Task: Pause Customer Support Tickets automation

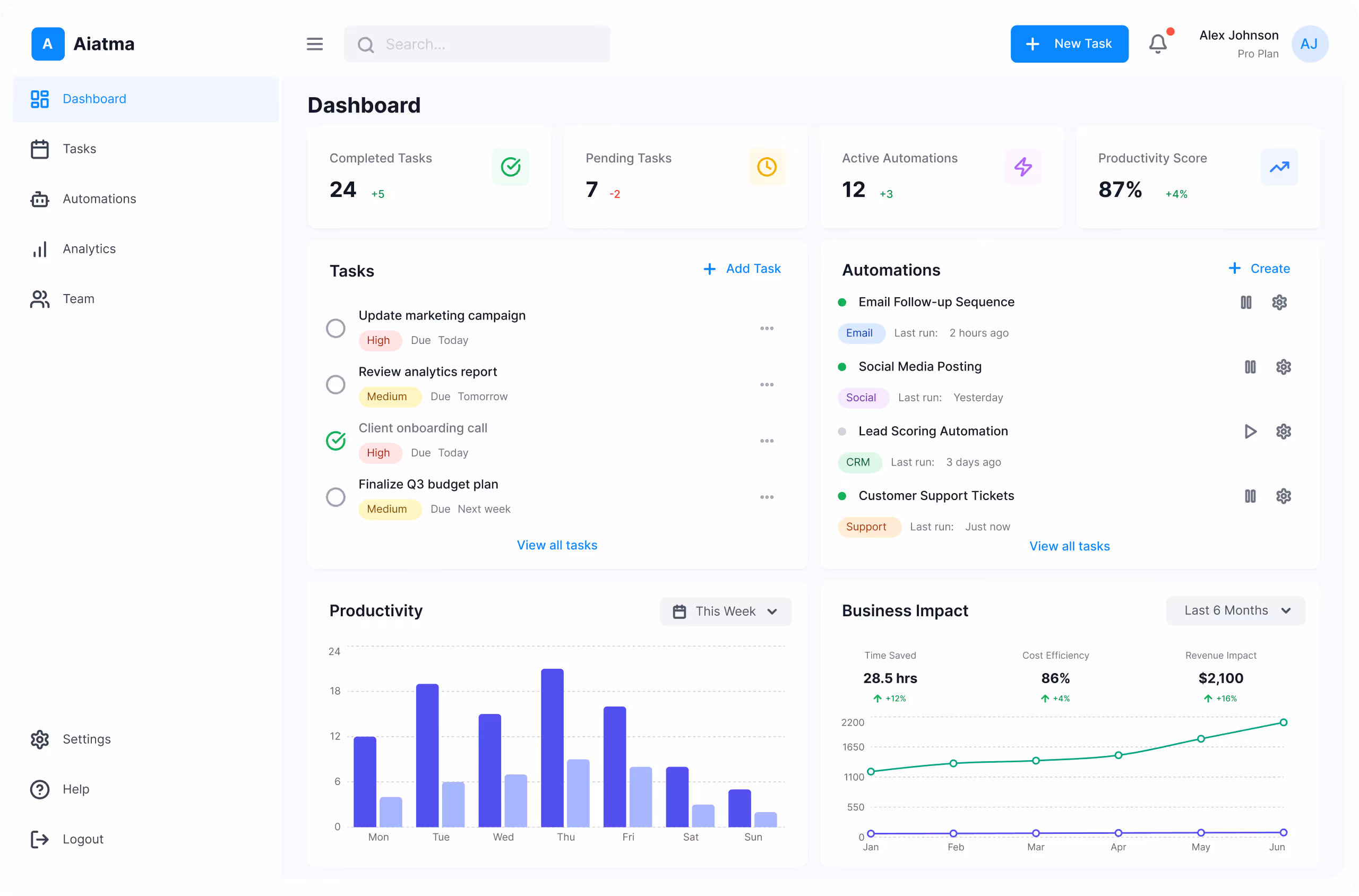Action: pyautogui.click(x=1250, y=496)
